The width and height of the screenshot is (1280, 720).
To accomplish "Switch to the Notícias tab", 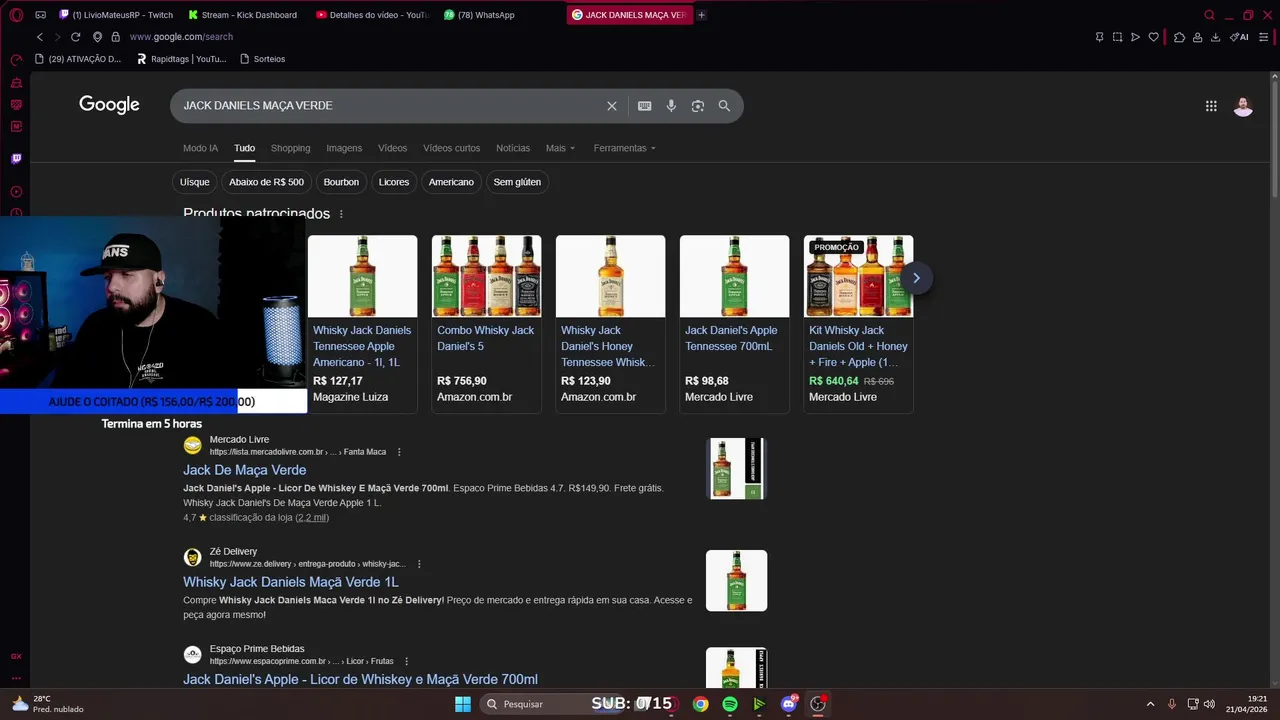I will coord(513,148).
